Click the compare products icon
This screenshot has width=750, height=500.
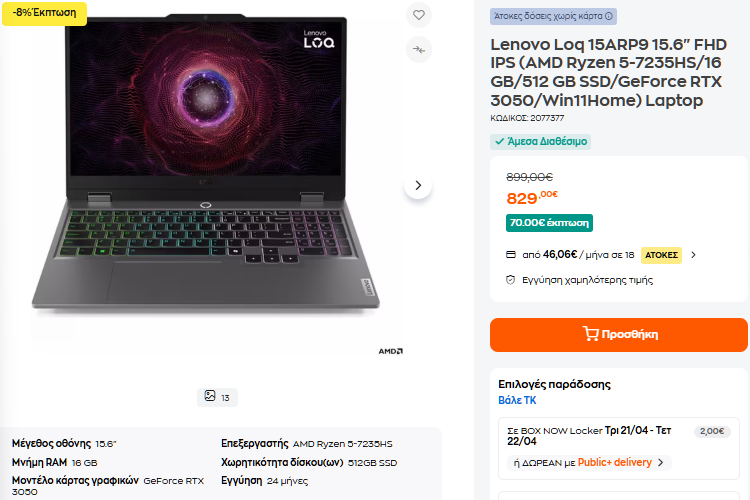(419, 49)
